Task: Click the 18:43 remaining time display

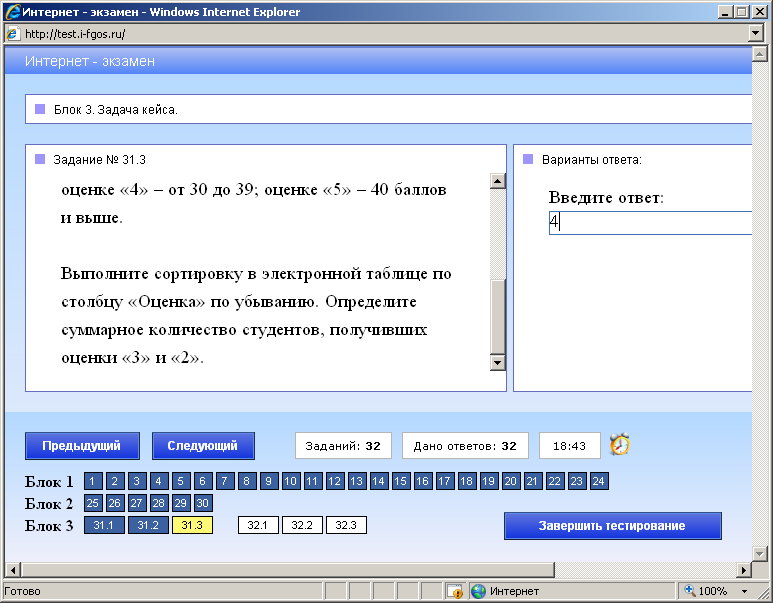Action: (570, 446)
